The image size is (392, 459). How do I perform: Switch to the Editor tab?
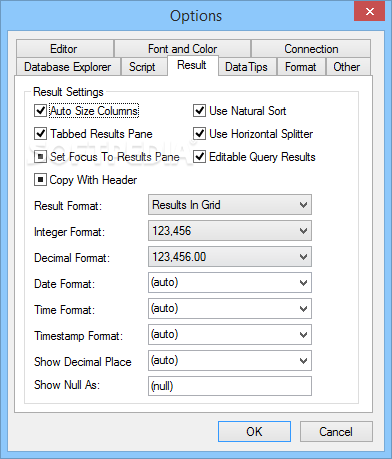click(65, 49)
